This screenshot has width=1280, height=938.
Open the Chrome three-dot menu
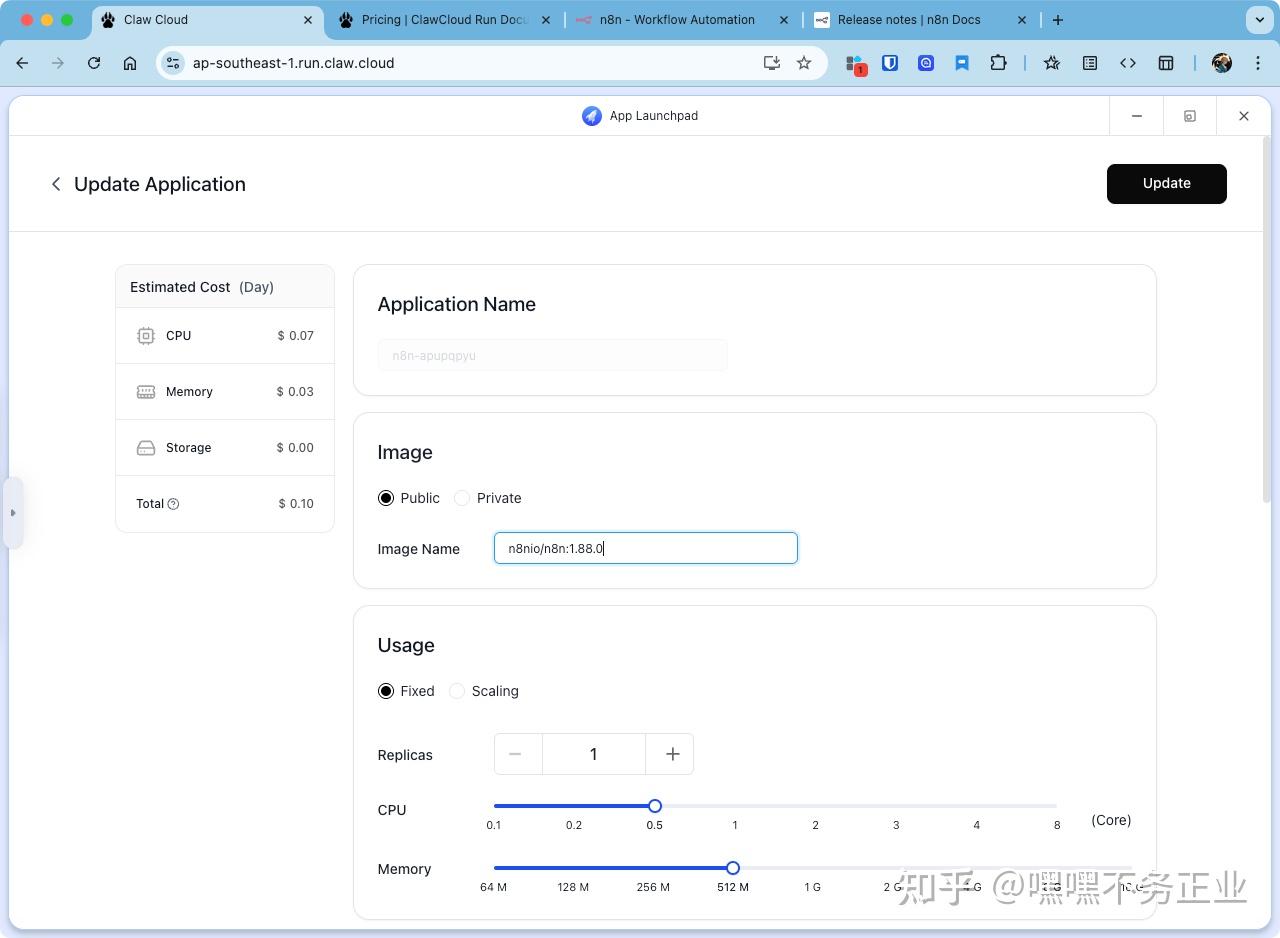(1258, 63)
